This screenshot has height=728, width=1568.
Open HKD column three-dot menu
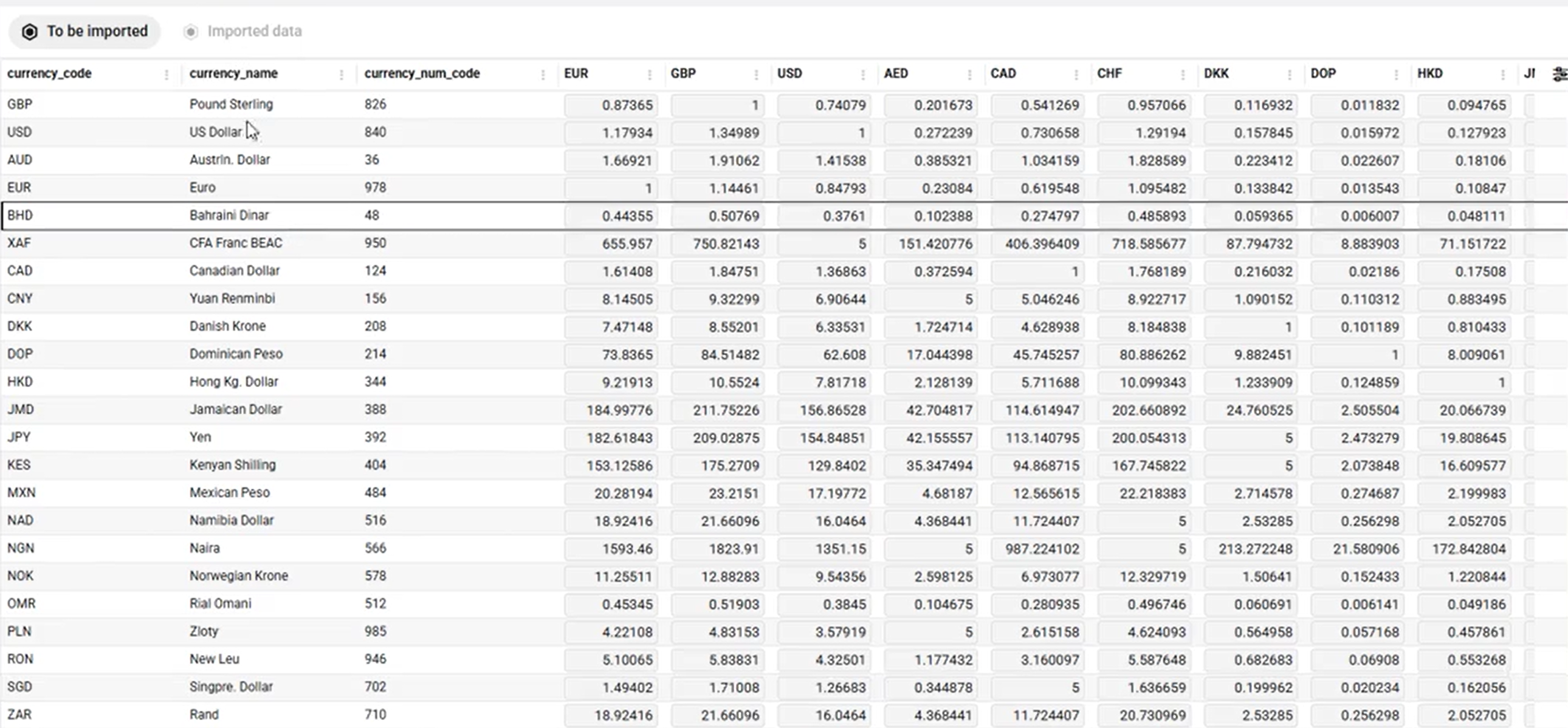click(x=1503, y=74)
